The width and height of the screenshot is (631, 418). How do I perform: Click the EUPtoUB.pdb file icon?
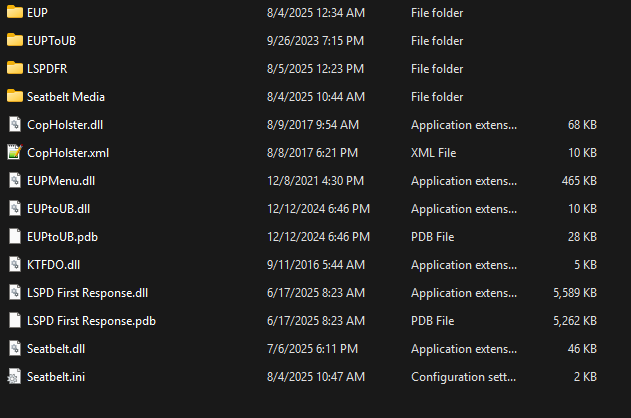14,237
